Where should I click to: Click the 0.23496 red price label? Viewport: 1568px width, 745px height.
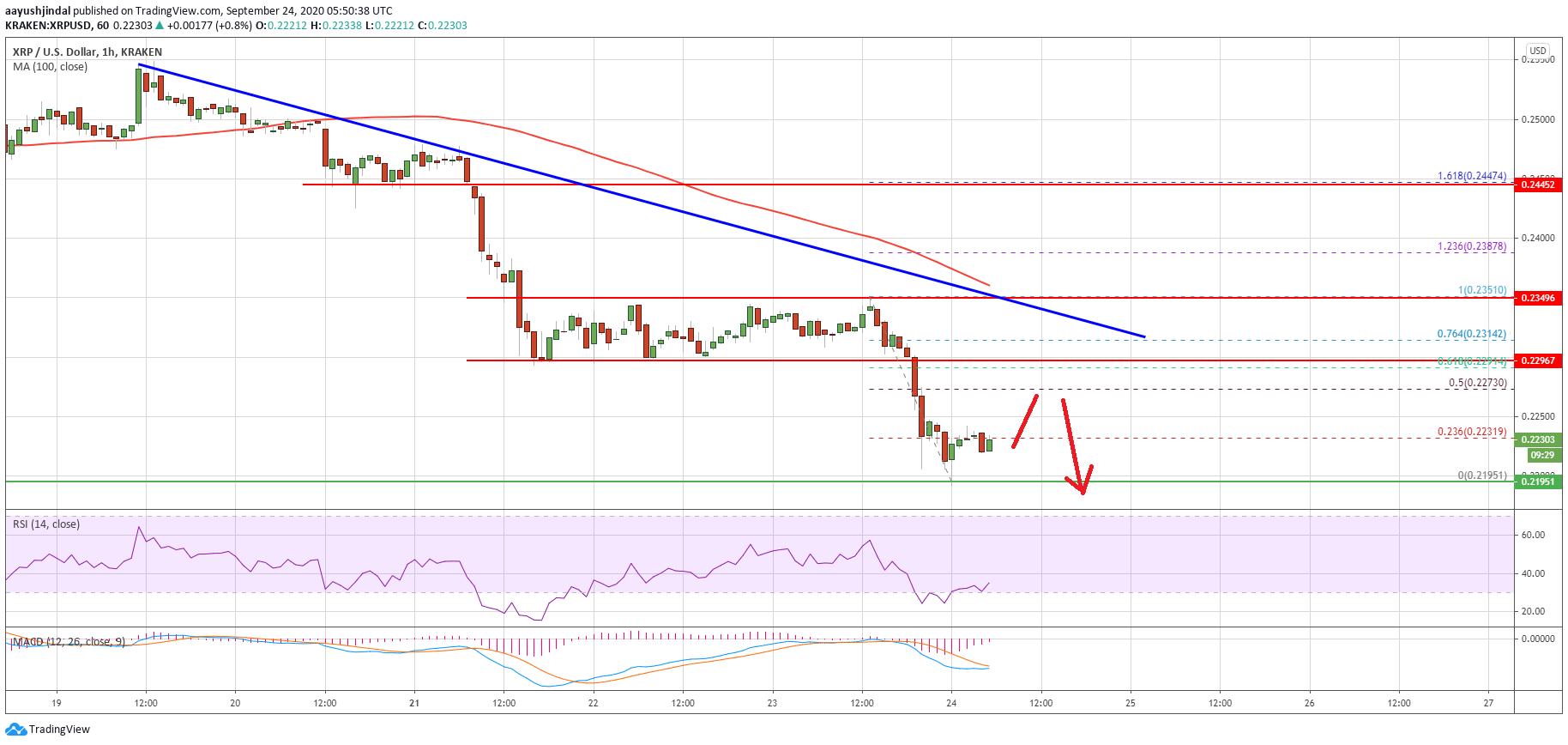[x=1538, y=298]
